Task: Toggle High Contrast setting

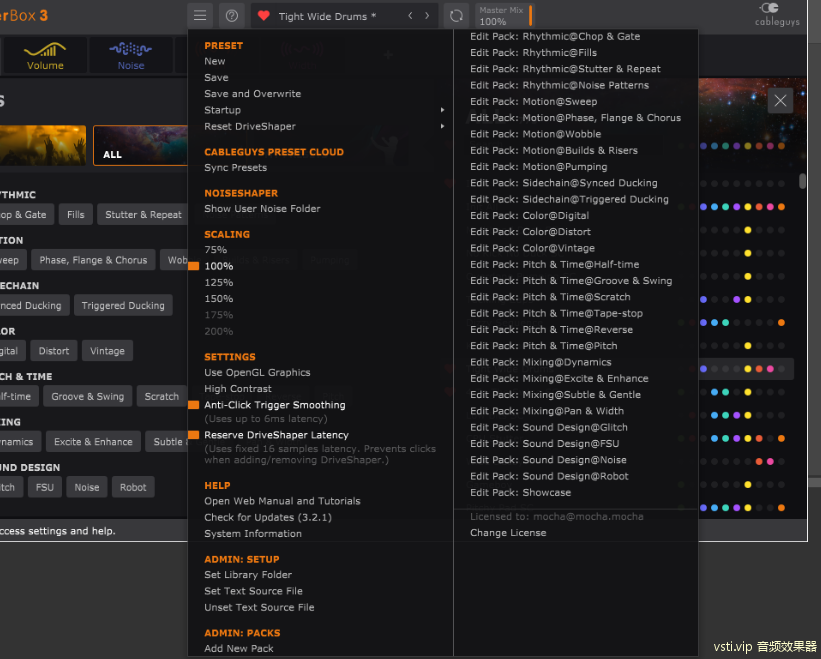Action: (238, 388)
